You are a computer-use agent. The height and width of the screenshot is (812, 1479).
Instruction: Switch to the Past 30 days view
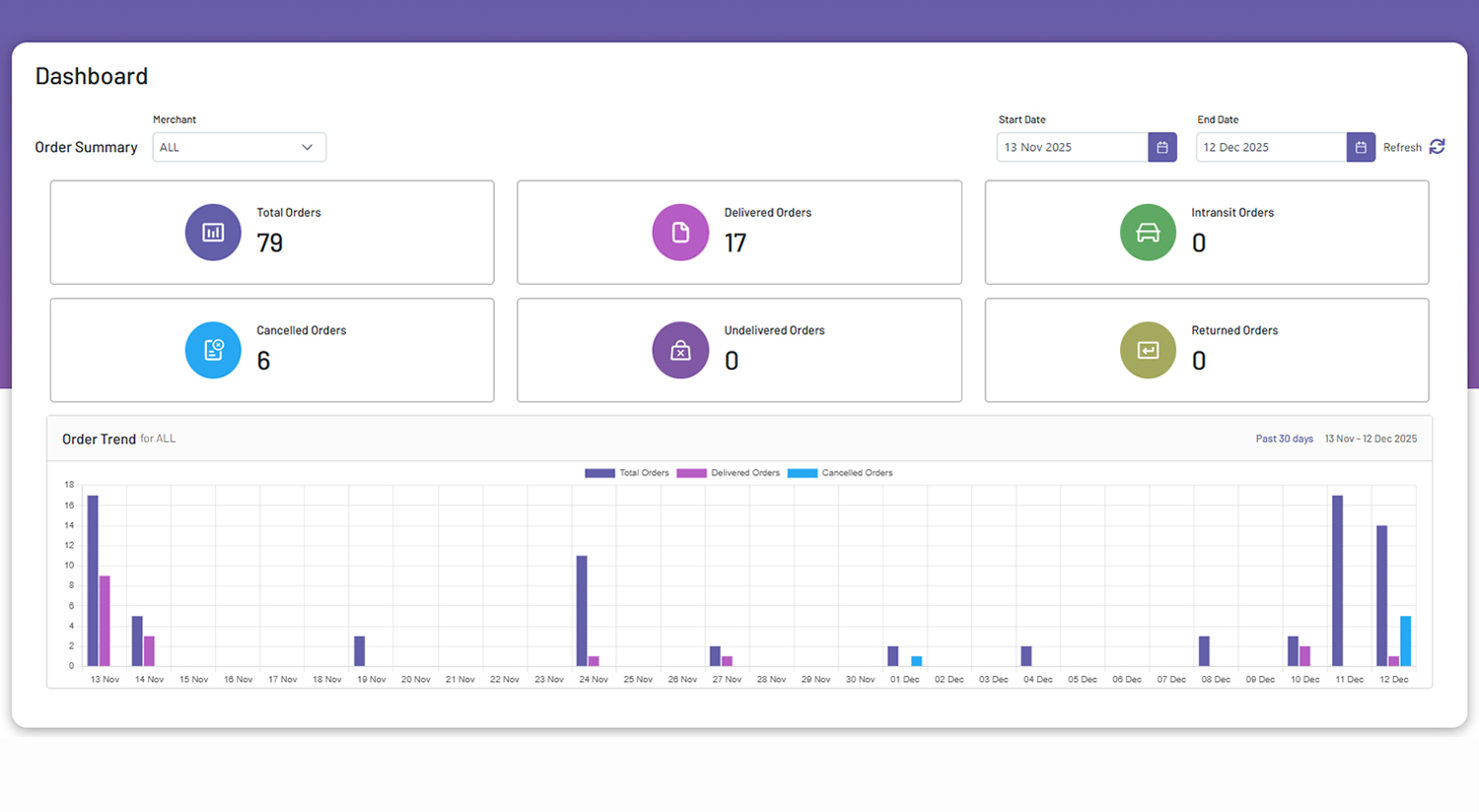[x=1284, y=439]
